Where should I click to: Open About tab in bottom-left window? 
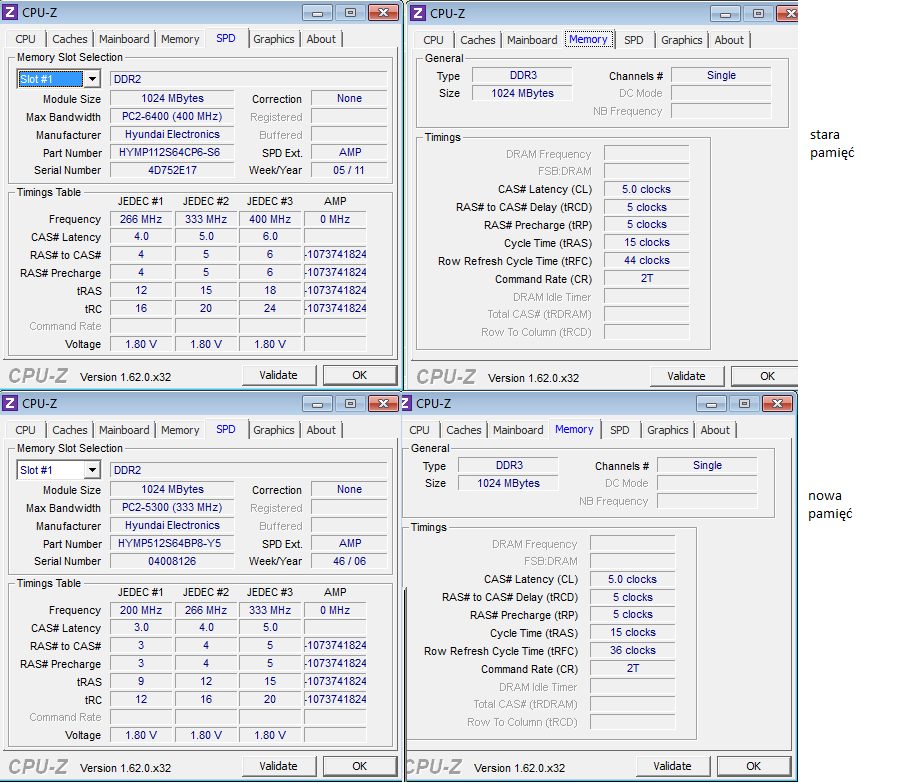(x=321, y=430)
